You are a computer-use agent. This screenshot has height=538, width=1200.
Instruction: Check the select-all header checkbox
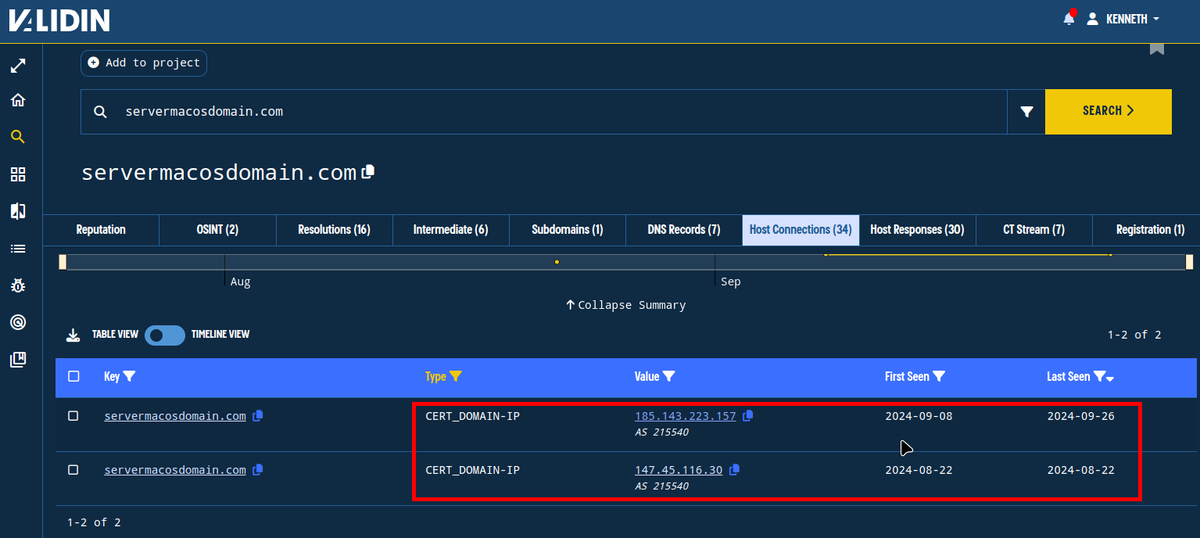(73, 377)
